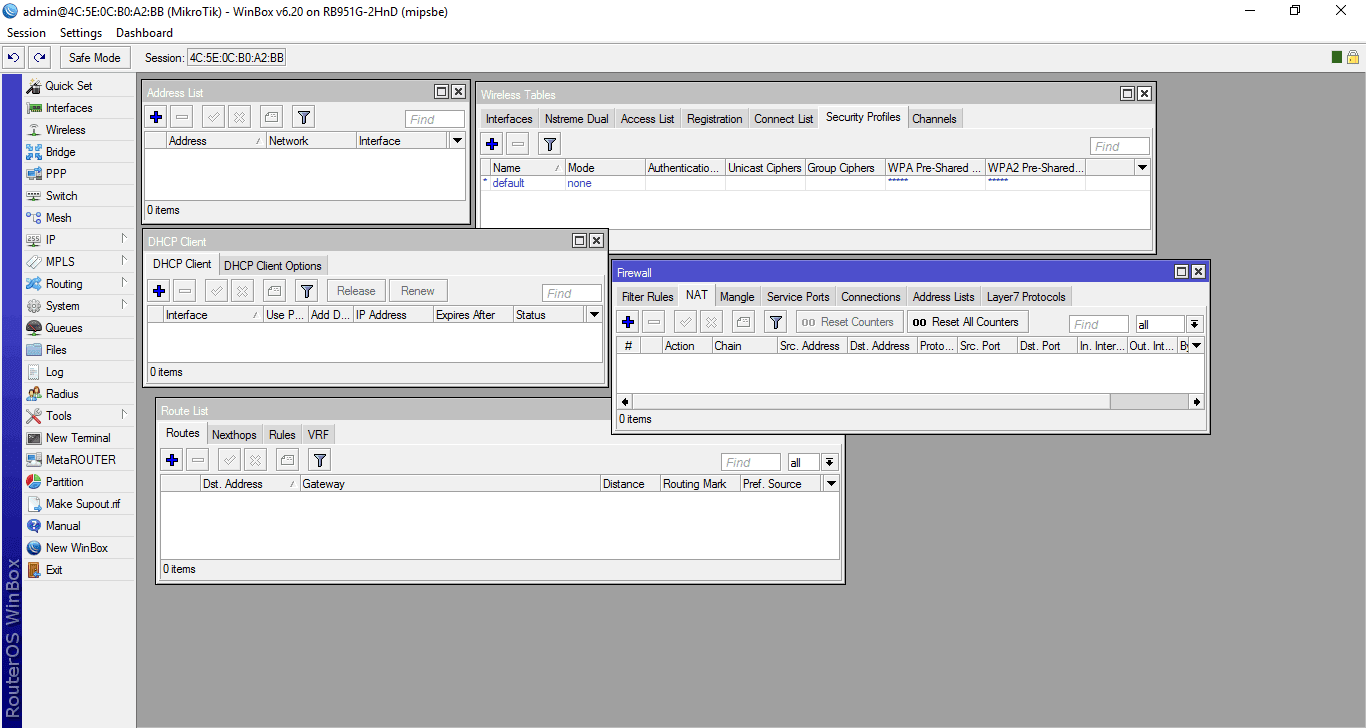The height and width of the screenshot is (728, 1366).
Task: Click the undo arrow in the top toolbar
Action: pos(13,57)
